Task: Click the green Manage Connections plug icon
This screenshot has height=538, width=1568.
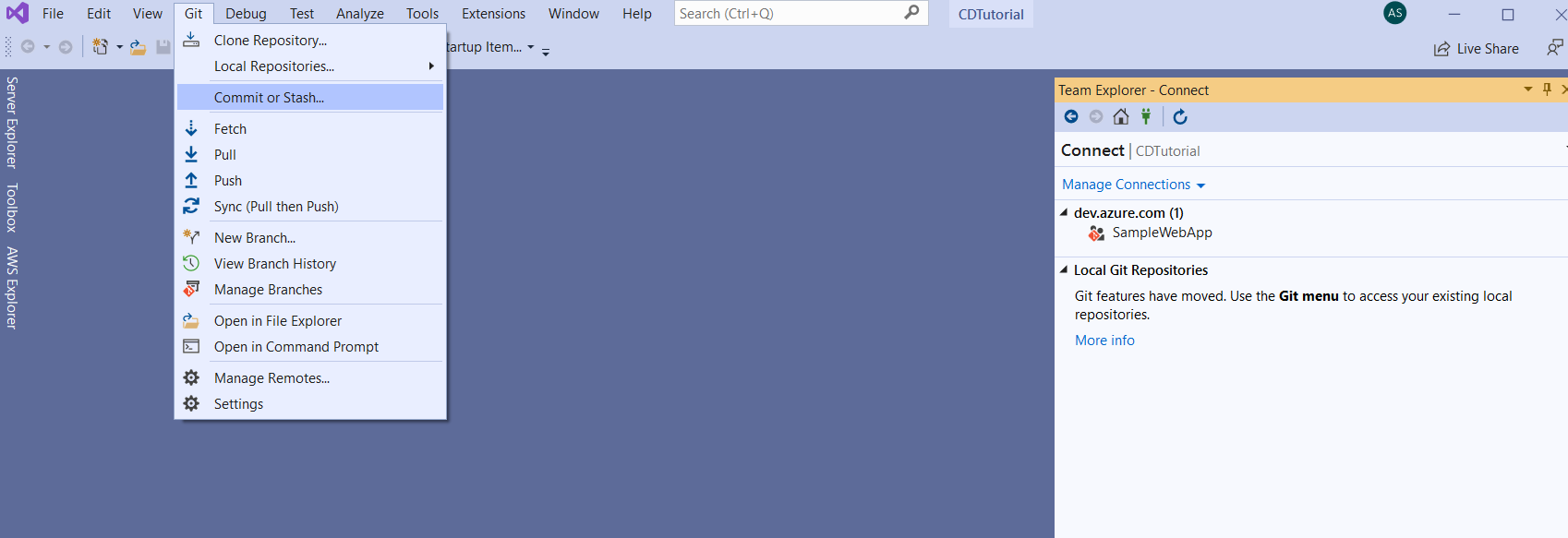Action: (1146, 116)
